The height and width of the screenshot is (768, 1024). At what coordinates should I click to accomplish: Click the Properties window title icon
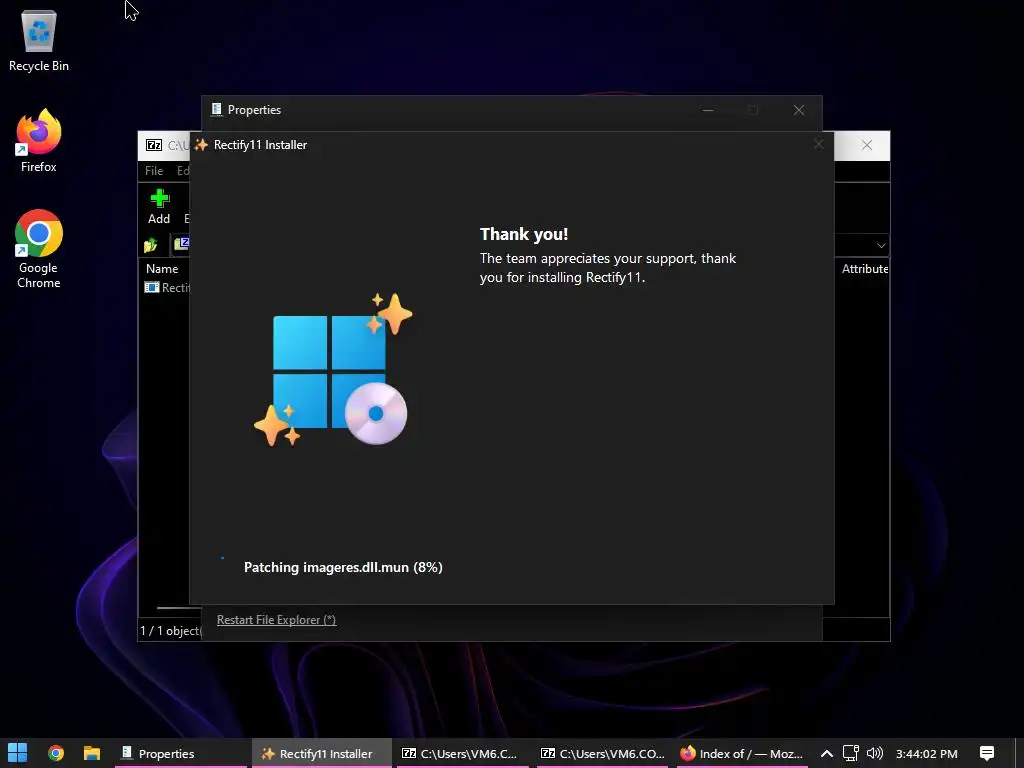click(x=217, y=110)
